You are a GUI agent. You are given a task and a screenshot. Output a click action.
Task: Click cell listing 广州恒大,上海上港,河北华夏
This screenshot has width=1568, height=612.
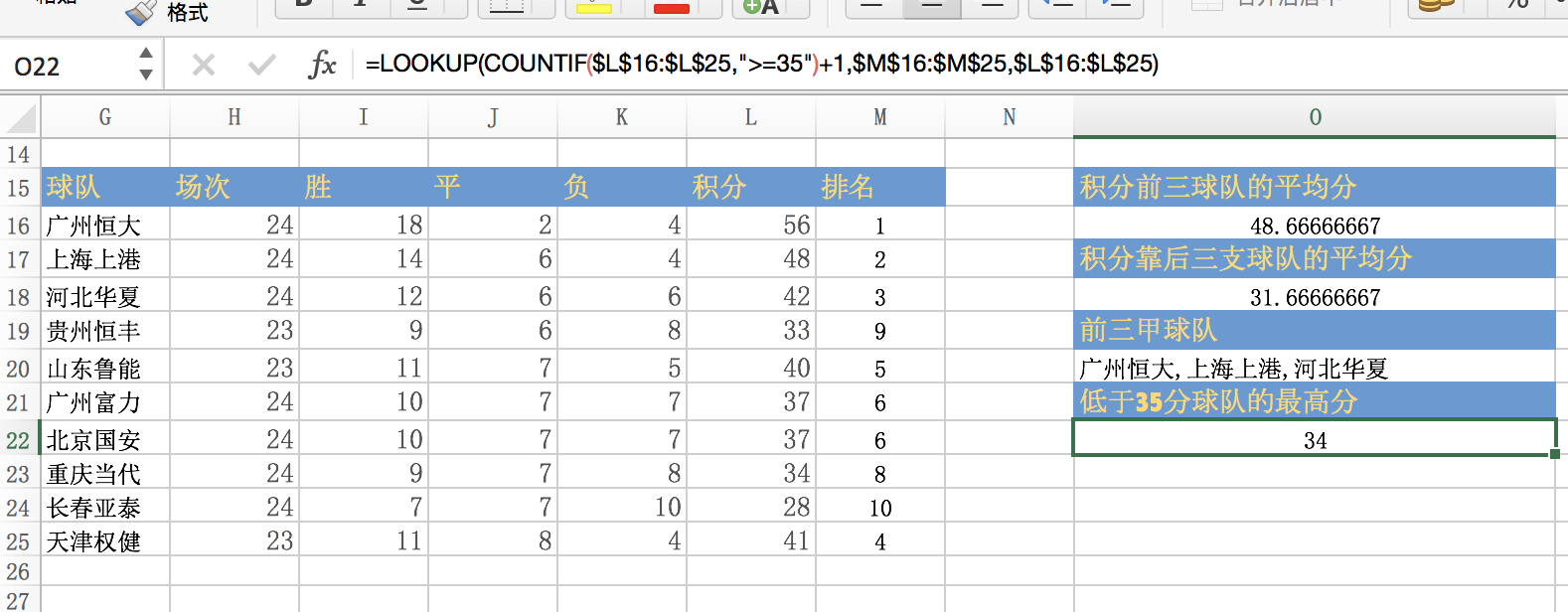tap(1315, 368)
